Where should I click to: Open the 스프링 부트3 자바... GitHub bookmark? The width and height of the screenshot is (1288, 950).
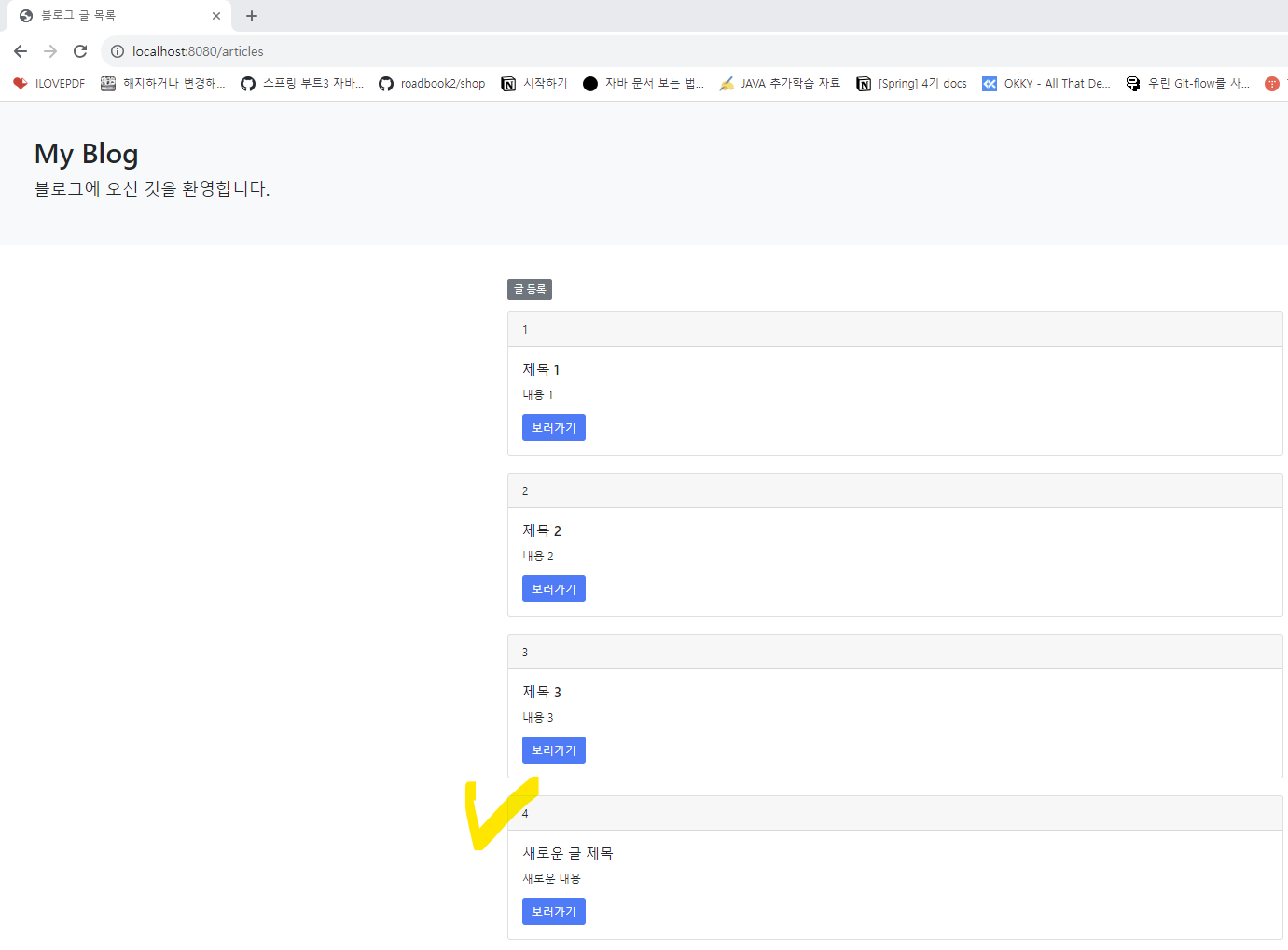tap(302, 83)
